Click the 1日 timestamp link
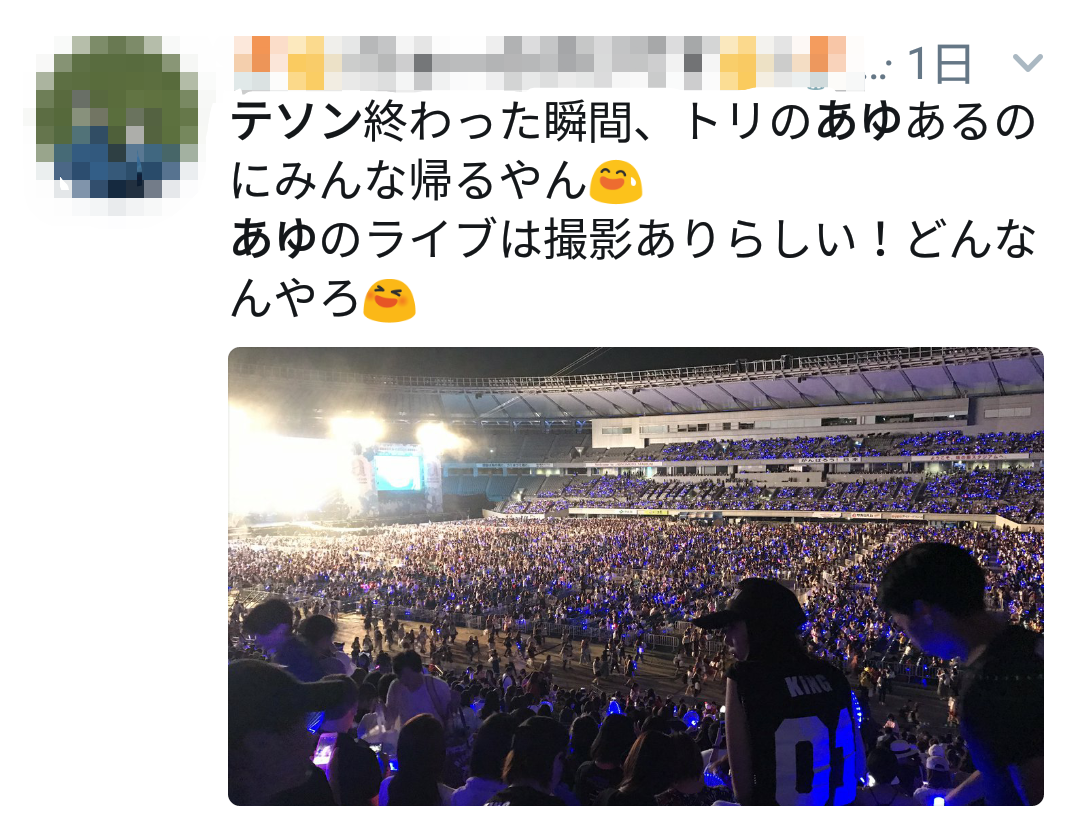Viewport: 1080px width, 829px height. (x=939, y=64)
